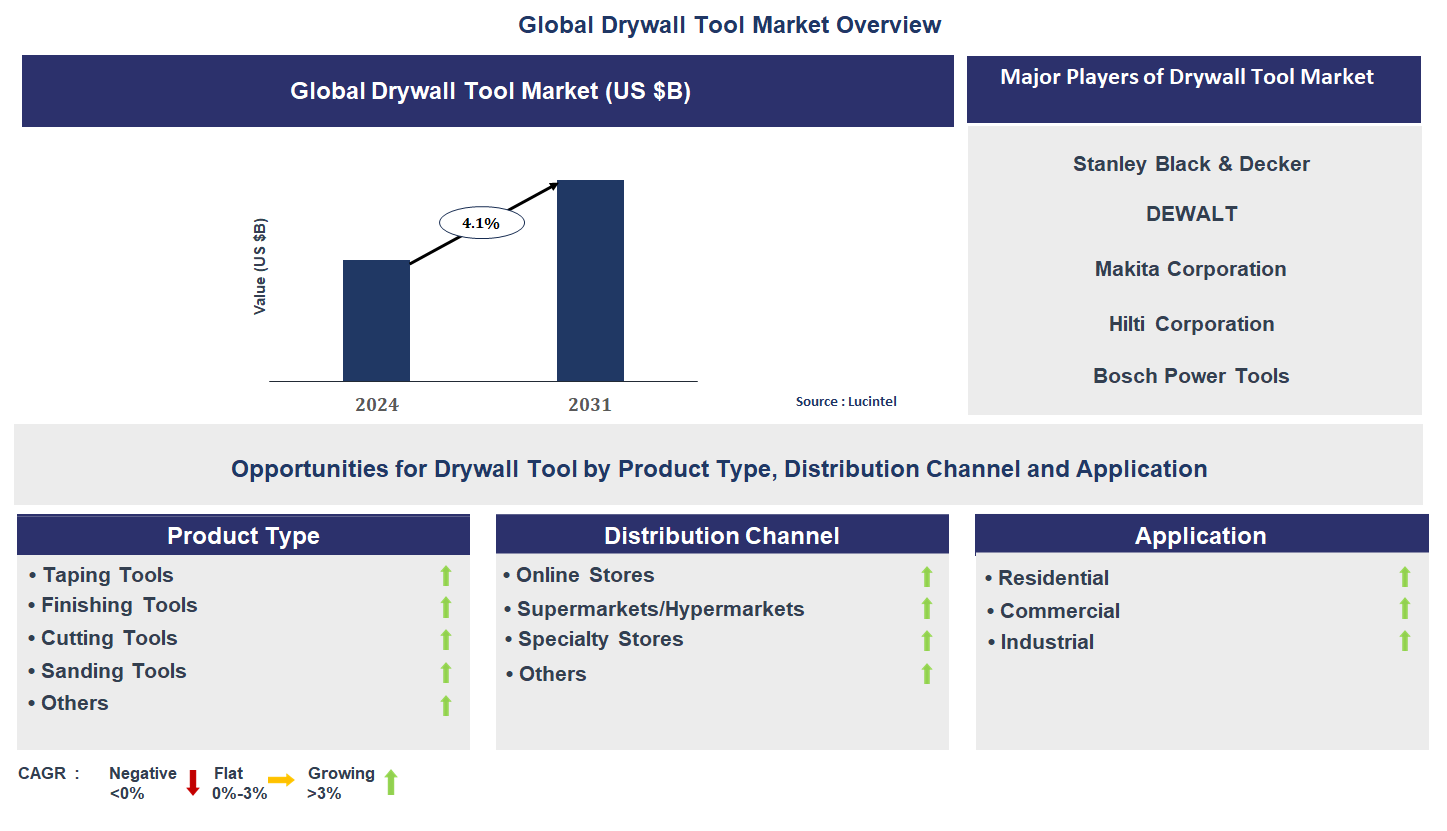
Task: Click the yellow Flat CAGR arrow in legend
Action: point(283,782)
